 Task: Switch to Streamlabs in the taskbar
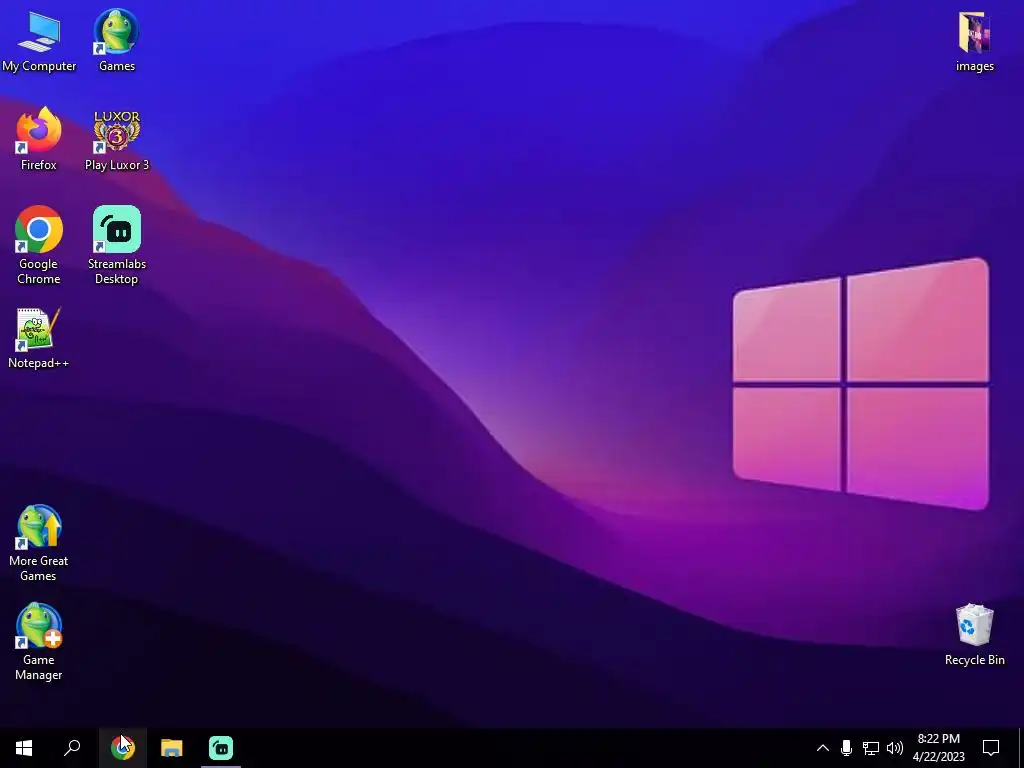click(x=221, y=748)
